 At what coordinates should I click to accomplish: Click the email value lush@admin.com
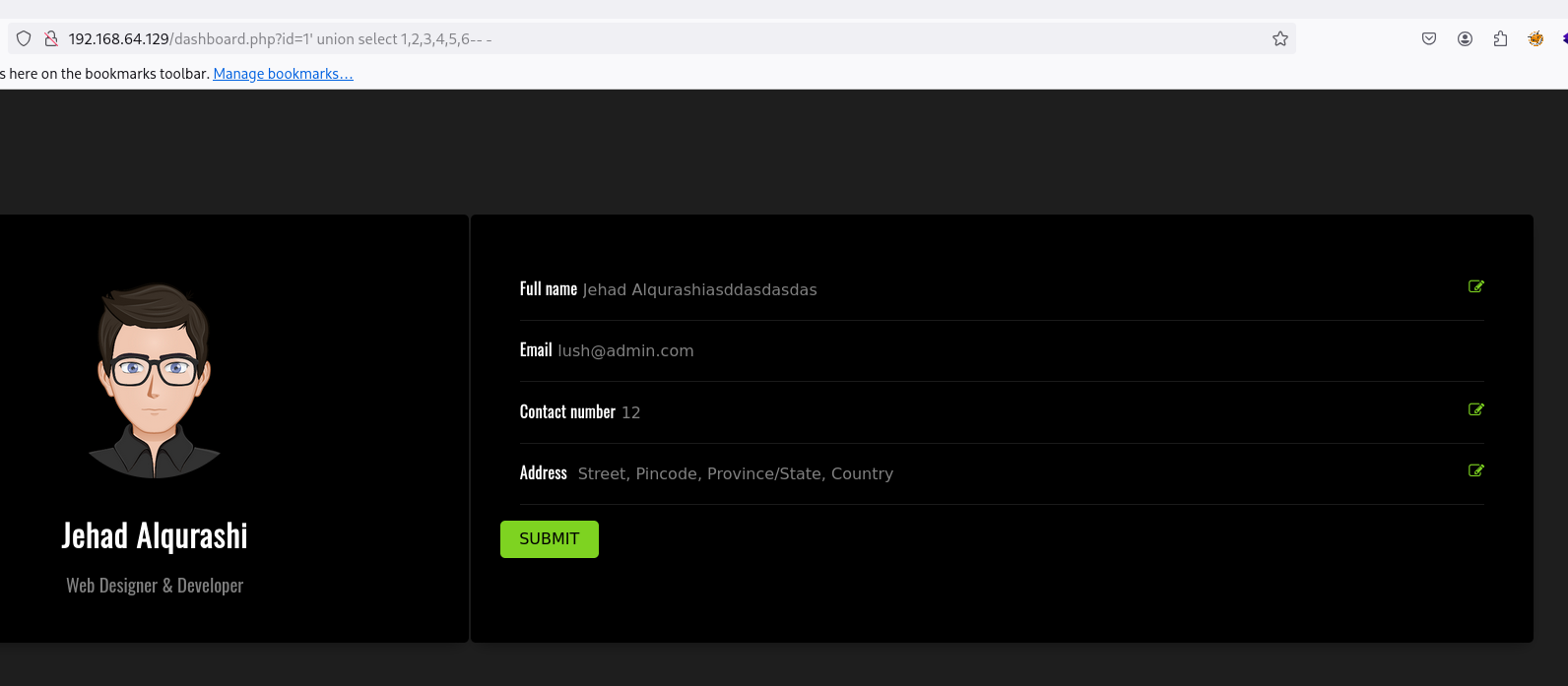pos(625,350)
